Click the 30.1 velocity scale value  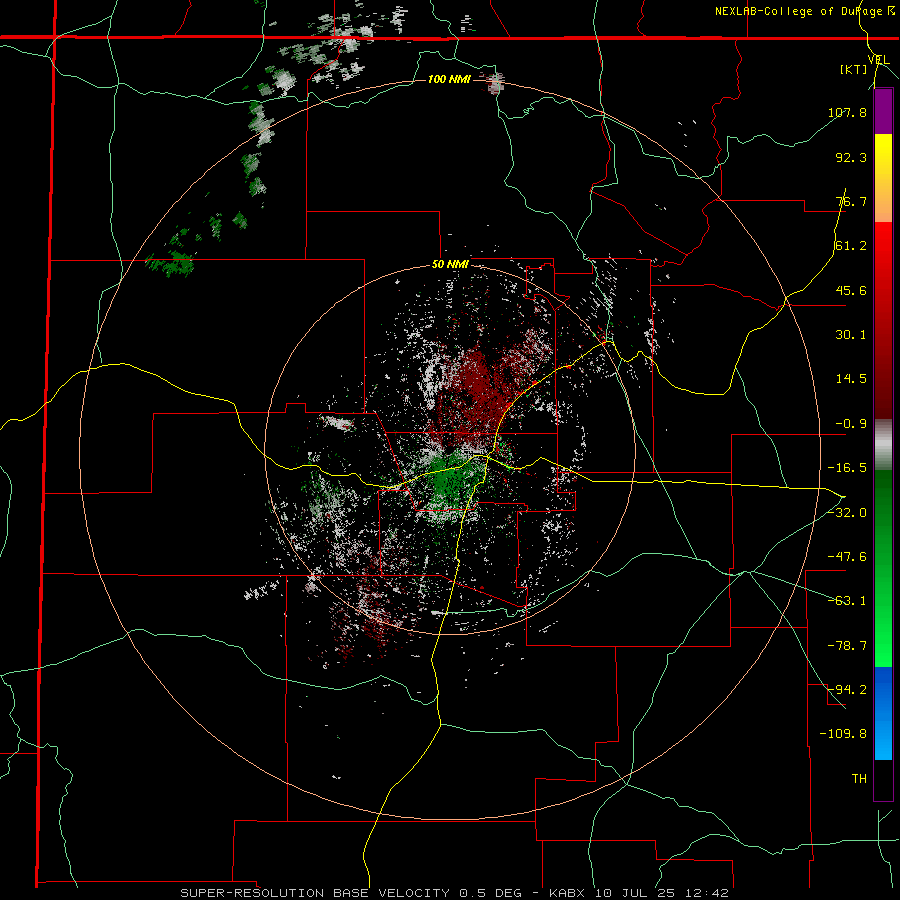pos(851,335)
